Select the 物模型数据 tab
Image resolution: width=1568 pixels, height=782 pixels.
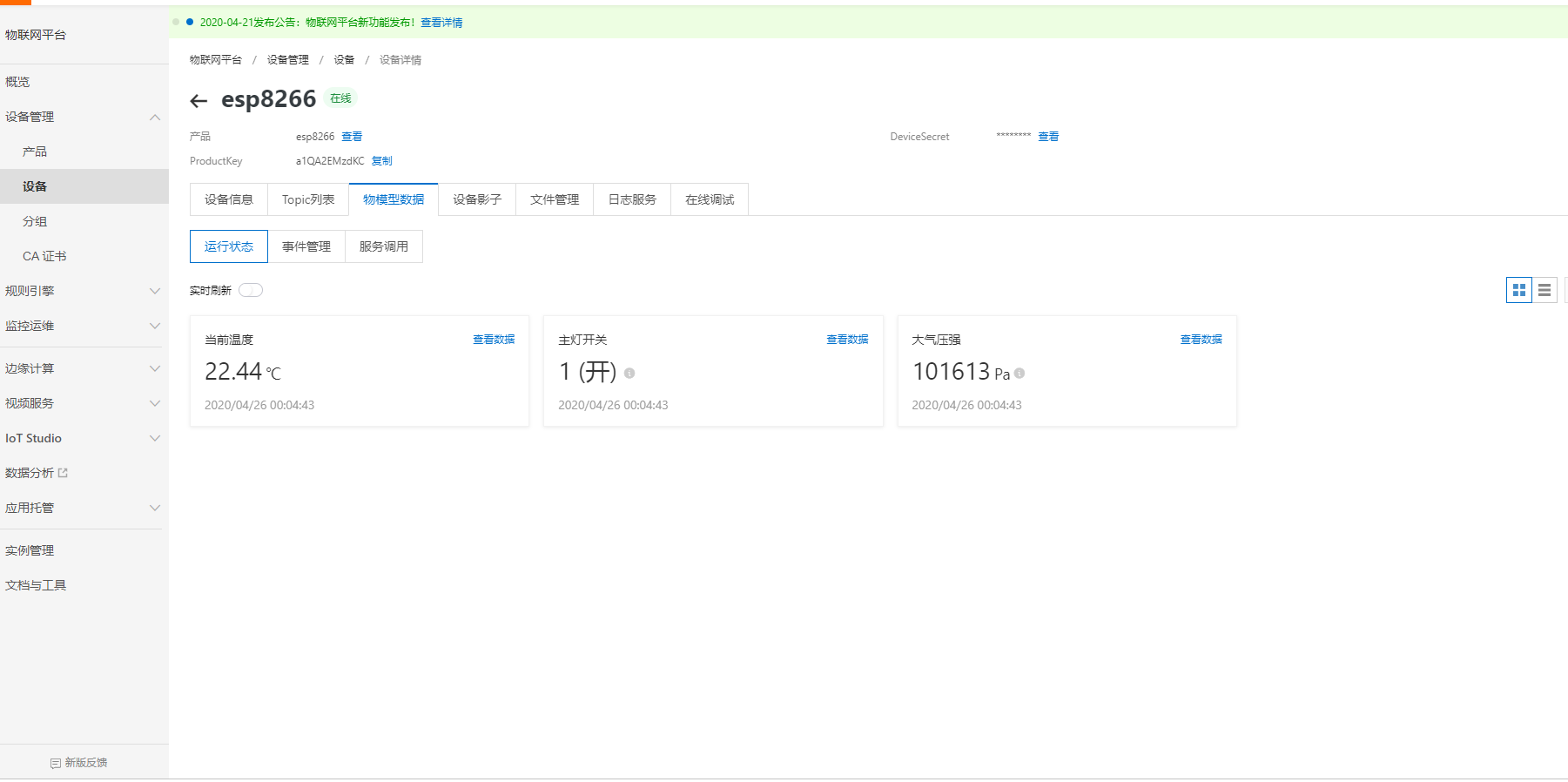pos(394,199)
